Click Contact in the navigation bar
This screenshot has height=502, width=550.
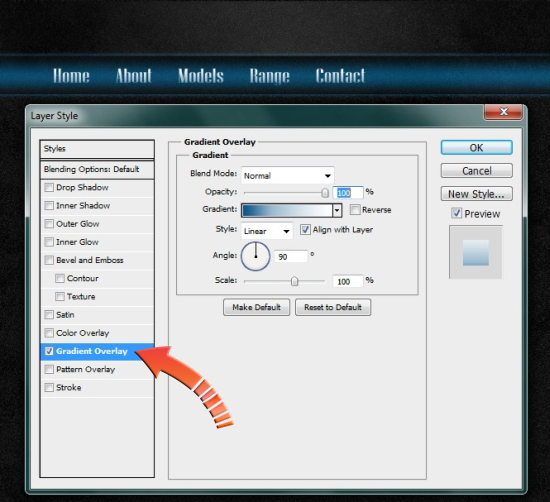point(340,76)
